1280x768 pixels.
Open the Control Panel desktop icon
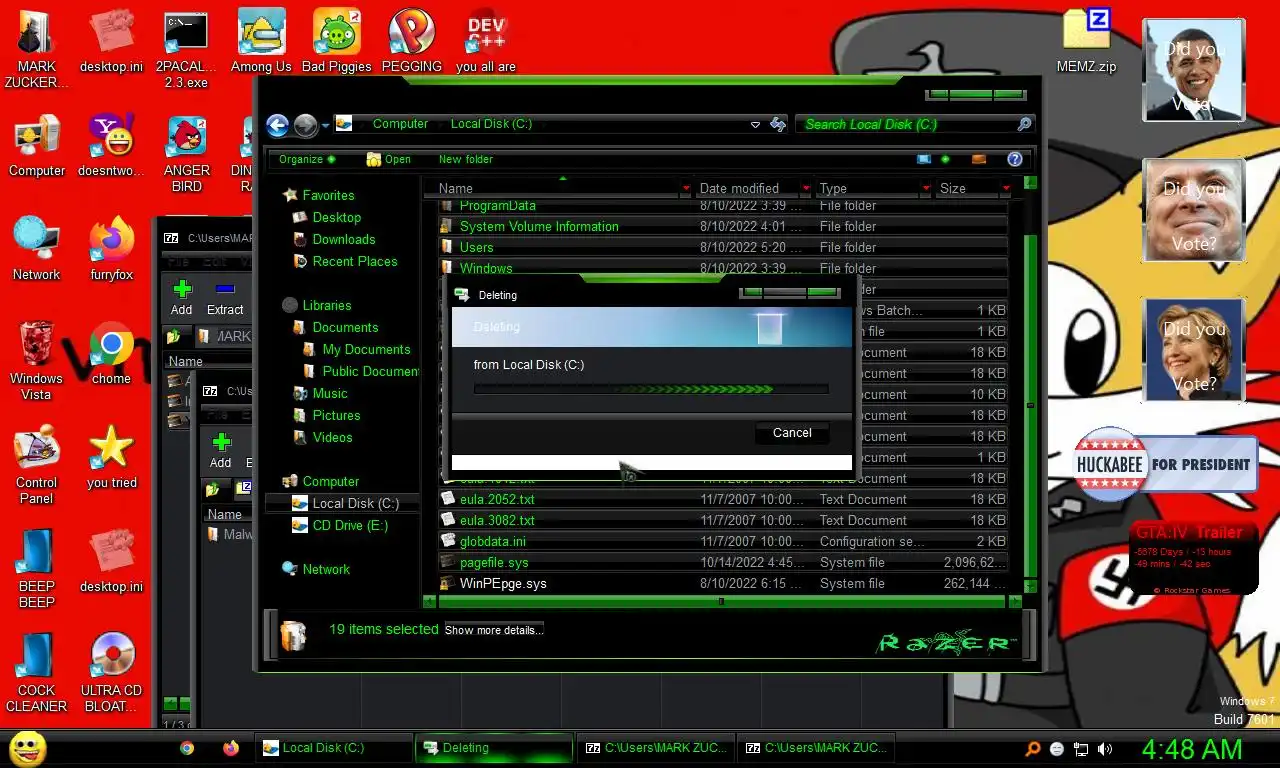coord(37,465)
